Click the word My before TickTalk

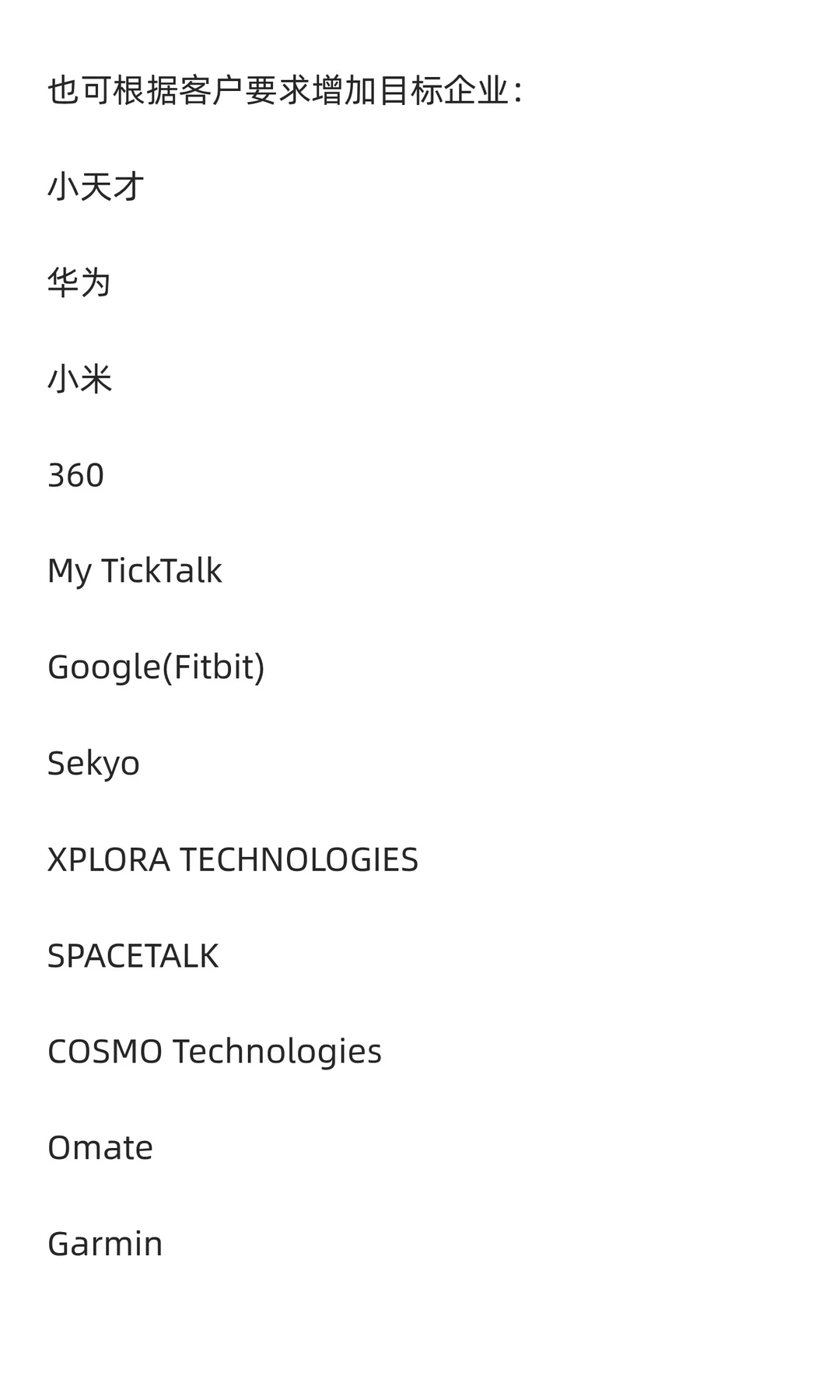(x=69, y=572)
